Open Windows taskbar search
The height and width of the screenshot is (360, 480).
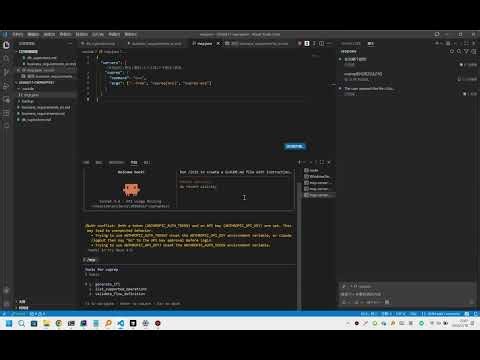click(21, 323)
